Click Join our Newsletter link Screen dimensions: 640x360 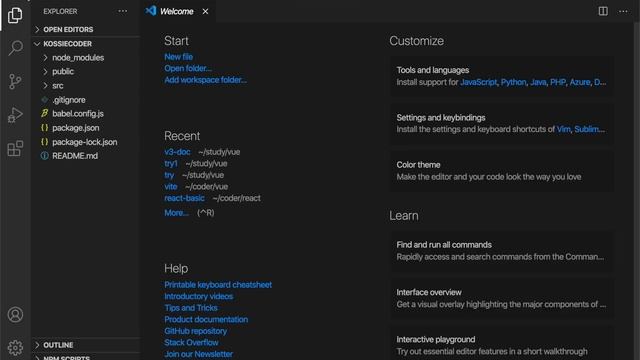[198, 354]
